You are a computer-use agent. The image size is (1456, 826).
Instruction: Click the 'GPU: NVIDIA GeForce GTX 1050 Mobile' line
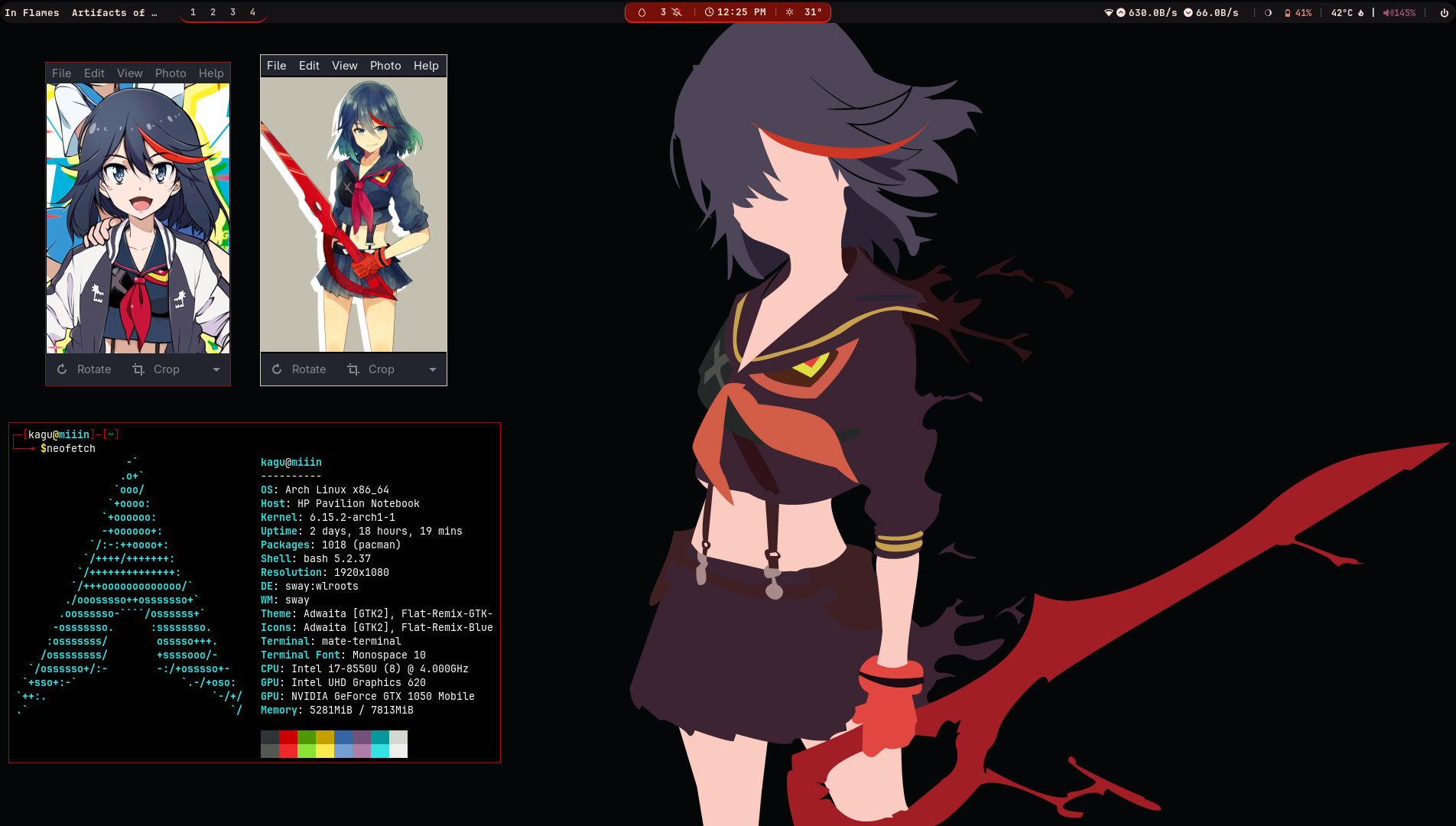pyautogui.click(x=368, y=697)
